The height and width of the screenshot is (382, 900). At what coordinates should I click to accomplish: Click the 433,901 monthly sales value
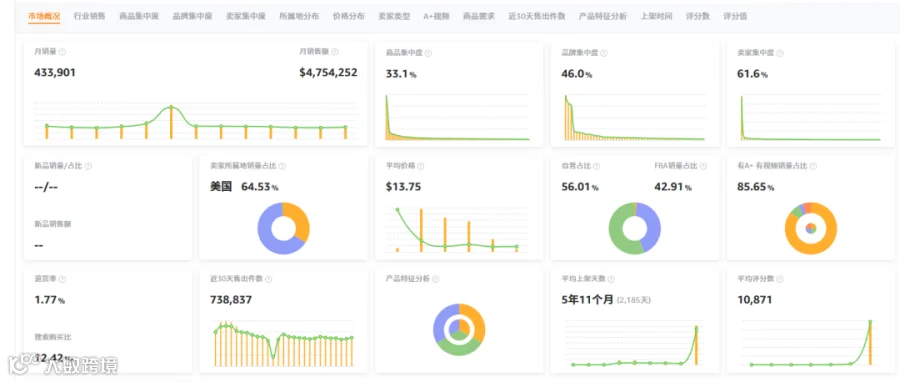55,73
